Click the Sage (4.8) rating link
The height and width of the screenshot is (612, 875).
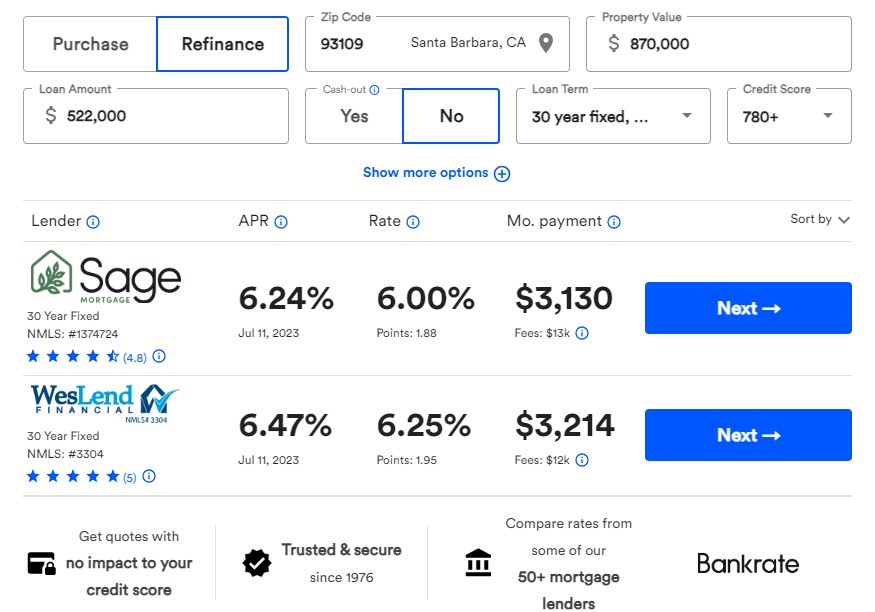coord(134,358)
